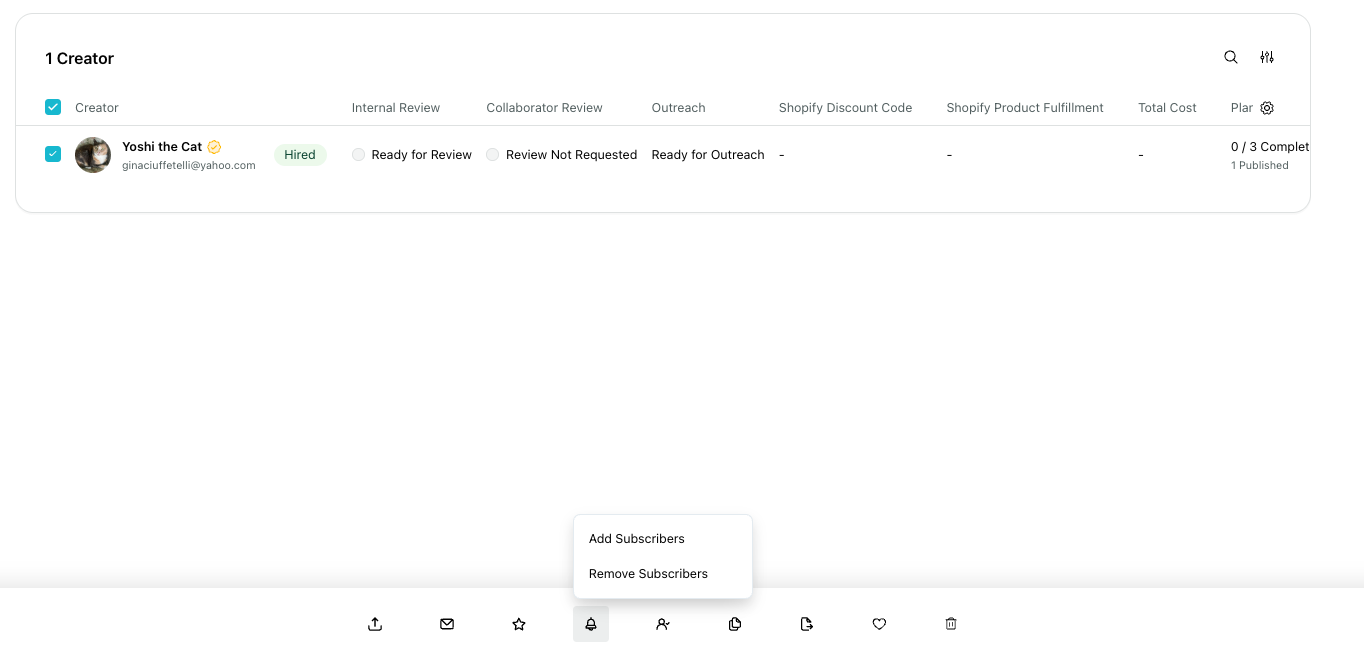Screen dimensions: 1364x655
Task: Open the search icon in creator table header
Action: pos(1231,57)
